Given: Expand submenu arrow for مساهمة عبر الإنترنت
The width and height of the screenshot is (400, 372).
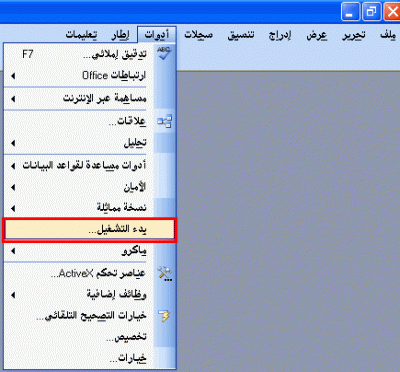Looking at the screenshot, I should click(x=13, y=99).
